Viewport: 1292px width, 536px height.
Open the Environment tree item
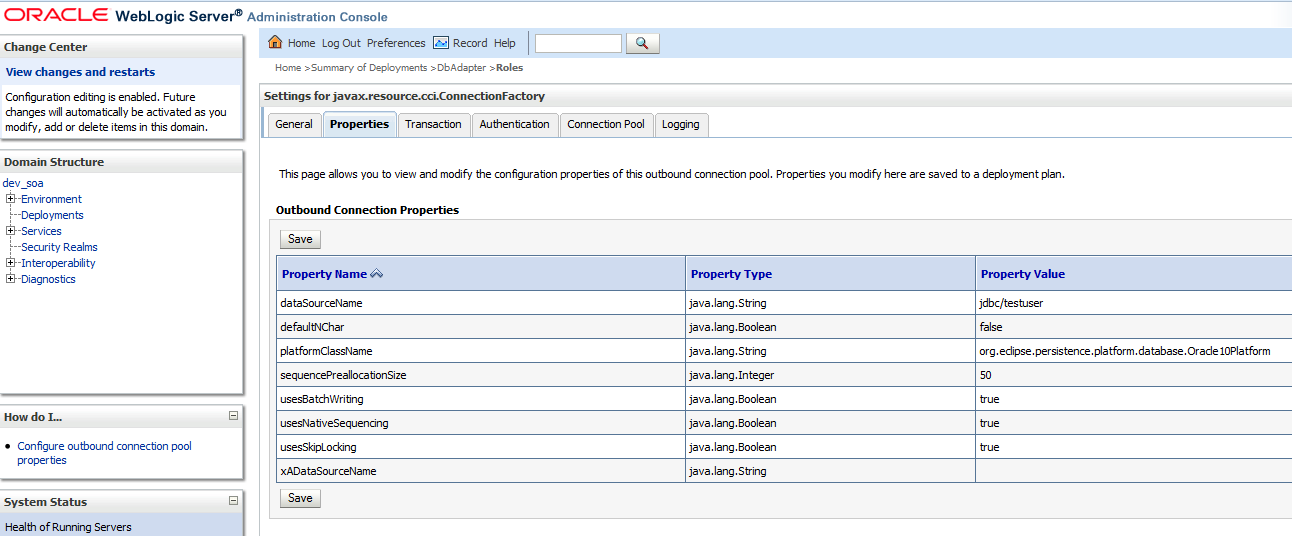click(51, 199)
